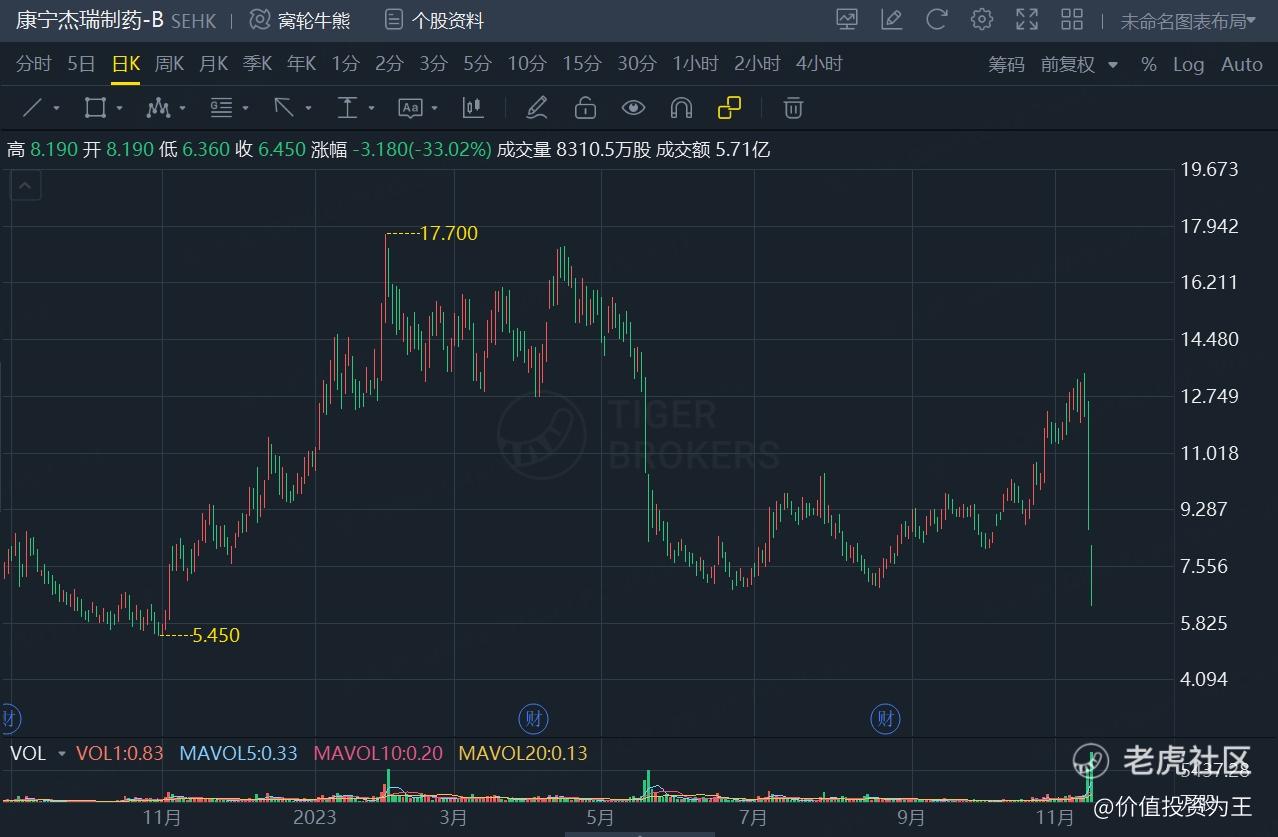1278x837 pixels.
Task: Toggle percent (%) scale mode
Action: pos(1148,64)
